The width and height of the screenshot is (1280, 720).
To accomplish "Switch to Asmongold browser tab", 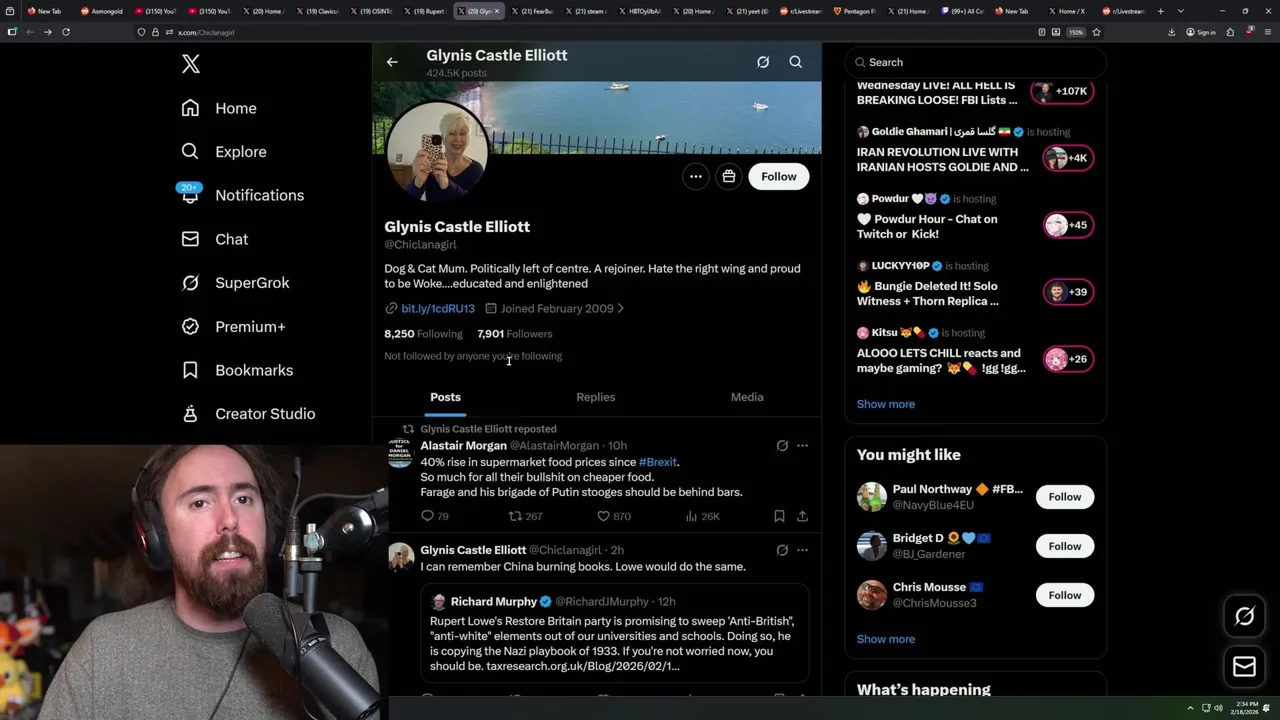I will tap(103, 11).
